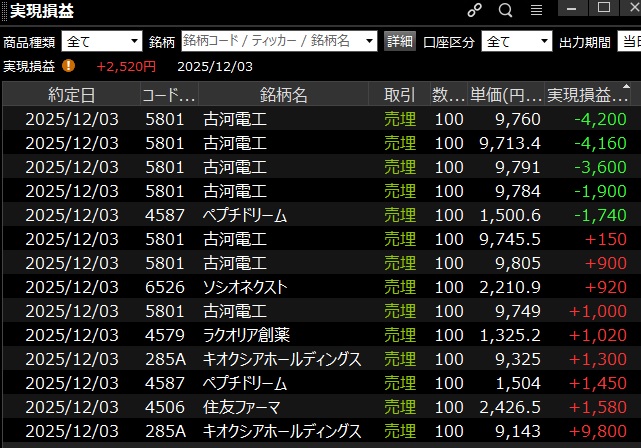Image resolution: width=641 pixels, height=448 pixels.
Task: Sort by 約定日 column header
Action: coord(72,95)
